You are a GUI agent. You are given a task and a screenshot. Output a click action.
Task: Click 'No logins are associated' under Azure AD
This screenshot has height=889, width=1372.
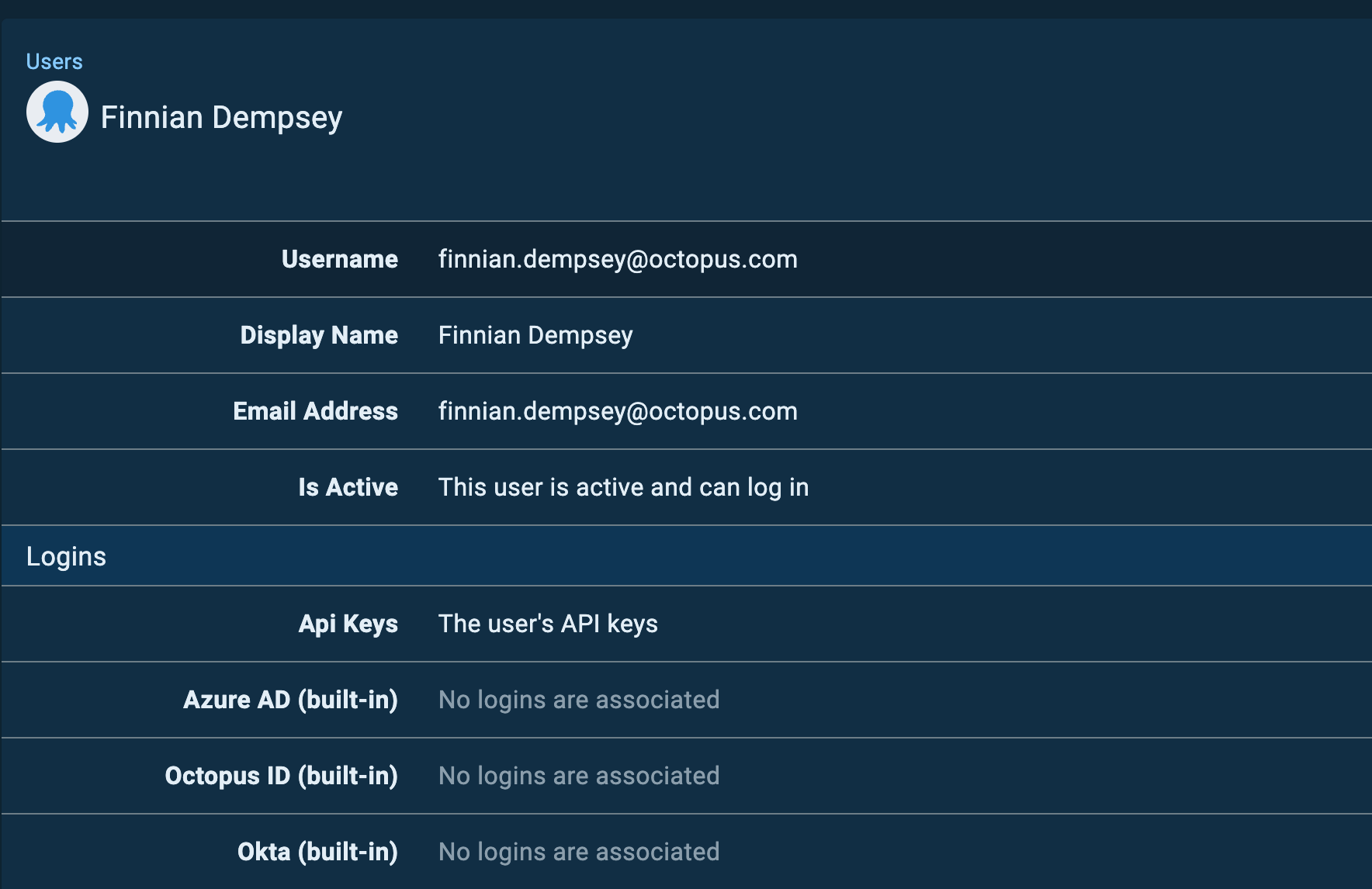(x=578, y=700)
